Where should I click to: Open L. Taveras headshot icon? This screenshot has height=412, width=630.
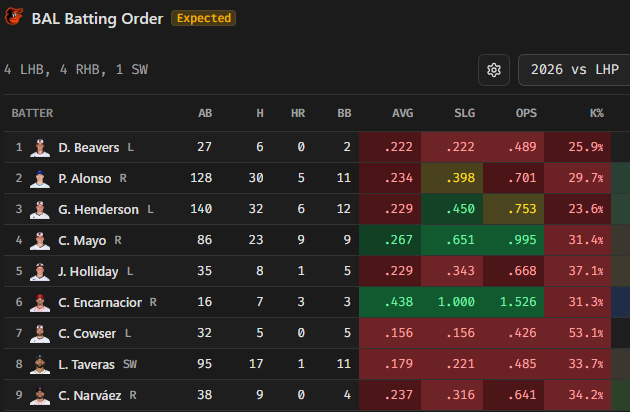40,364
